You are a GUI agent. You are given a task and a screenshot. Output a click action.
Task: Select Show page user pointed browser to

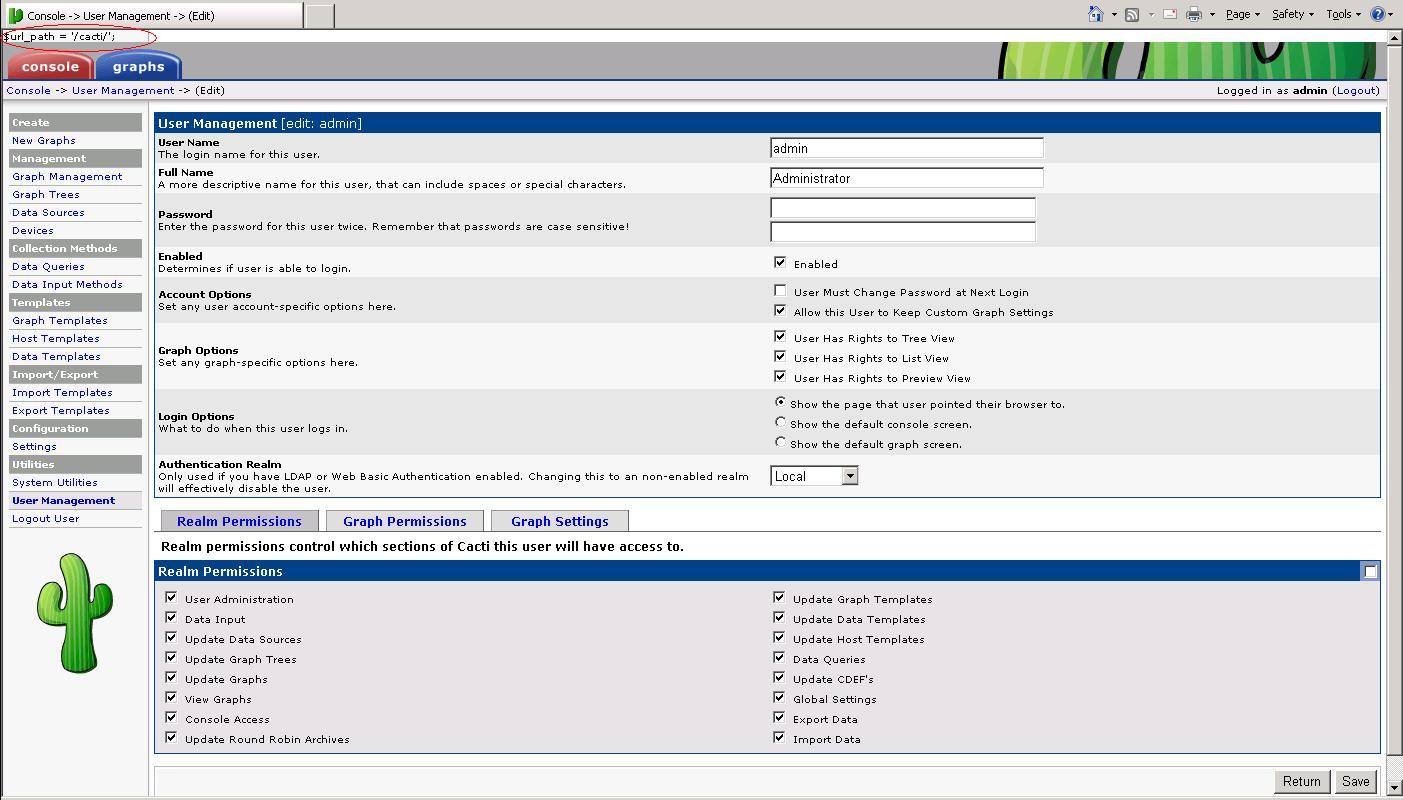(780, 402)
